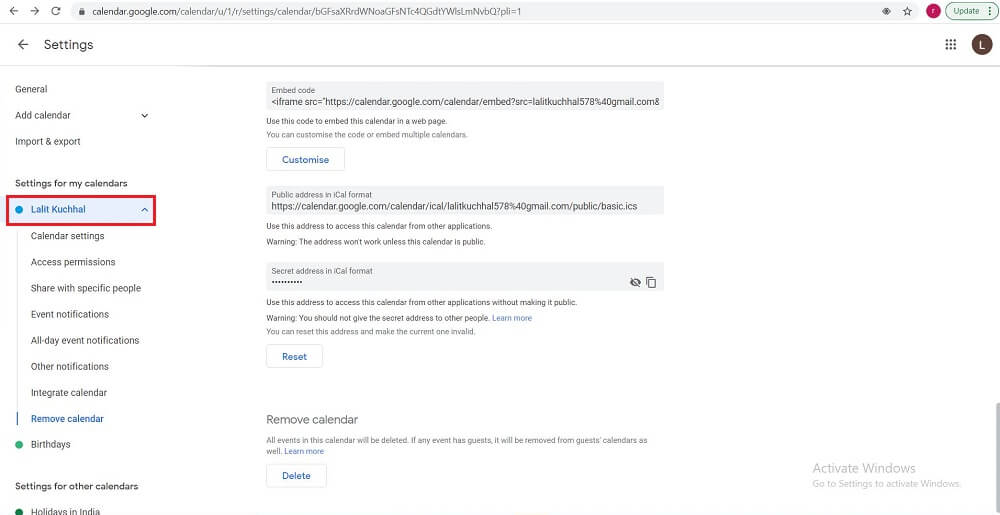1000x515 pixels.
Task: Click the Settings page title
Action: (68, 45)
